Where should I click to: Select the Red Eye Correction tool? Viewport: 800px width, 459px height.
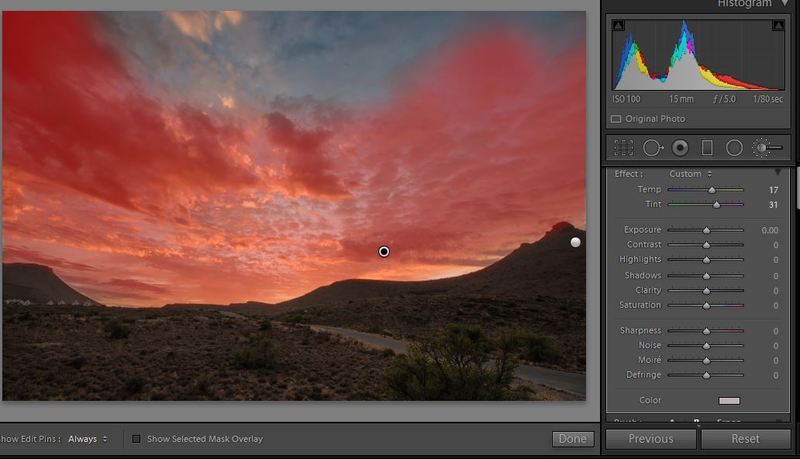point(680,148)
